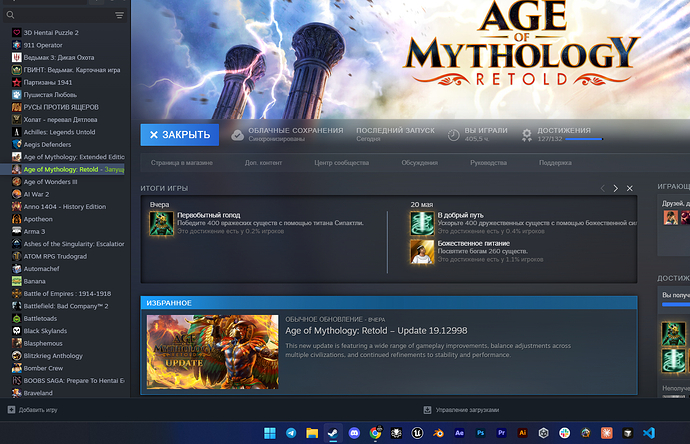Open Photoshop from the taskbar

point(480,433)
